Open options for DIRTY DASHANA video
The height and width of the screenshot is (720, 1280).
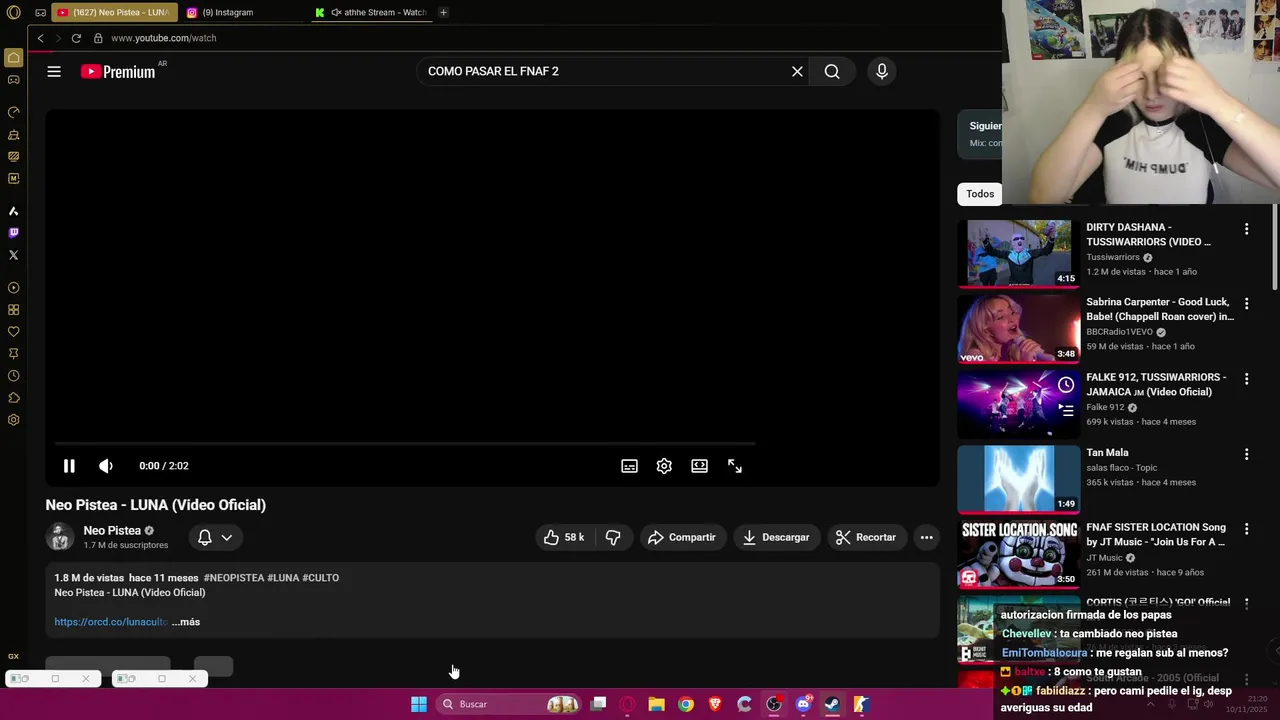coord(1246,229)
